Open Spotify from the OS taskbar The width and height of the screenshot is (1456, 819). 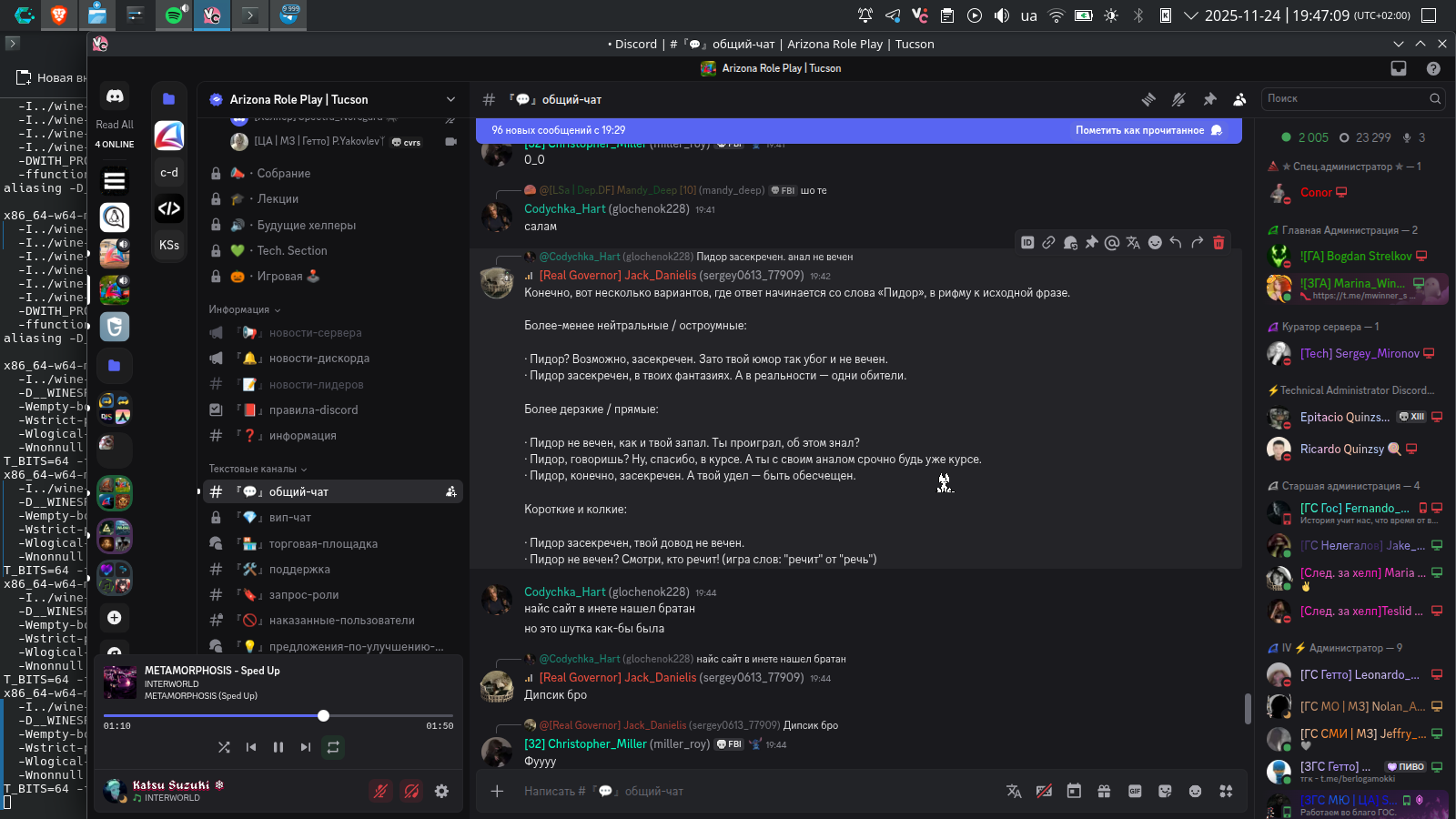tap(174, 15)
